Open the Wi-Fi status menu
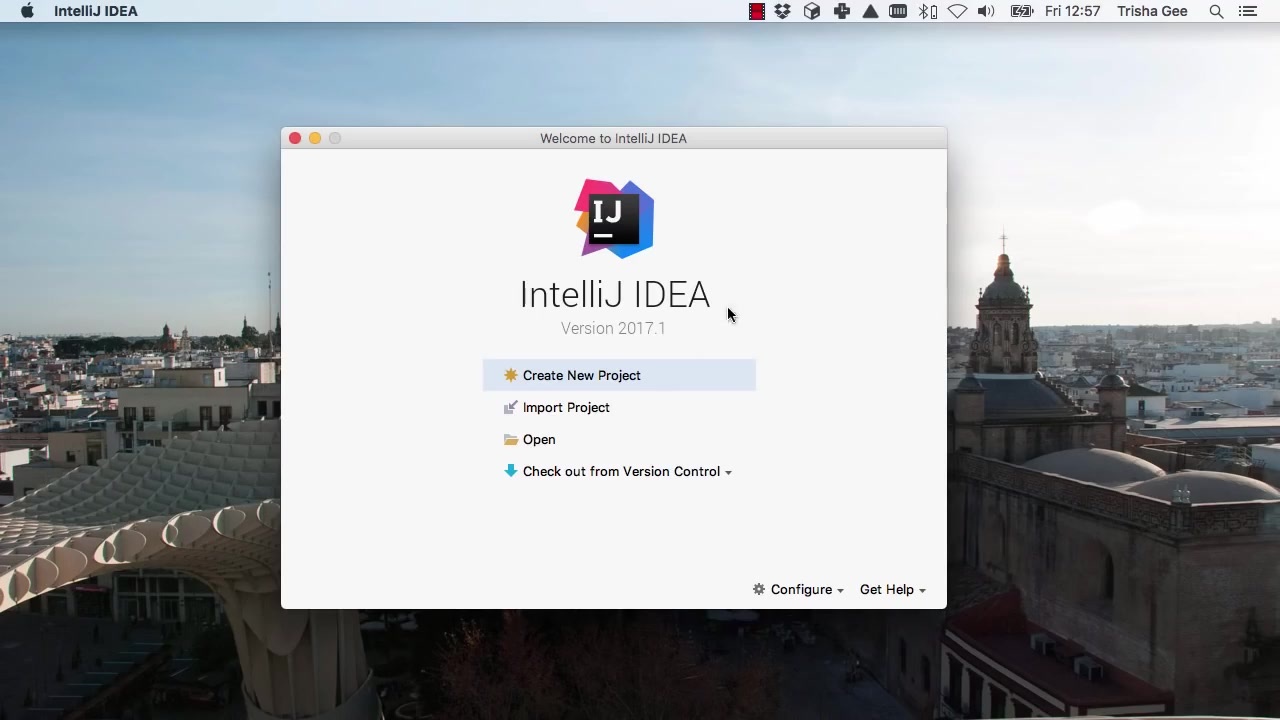 [x=958, y=11]
